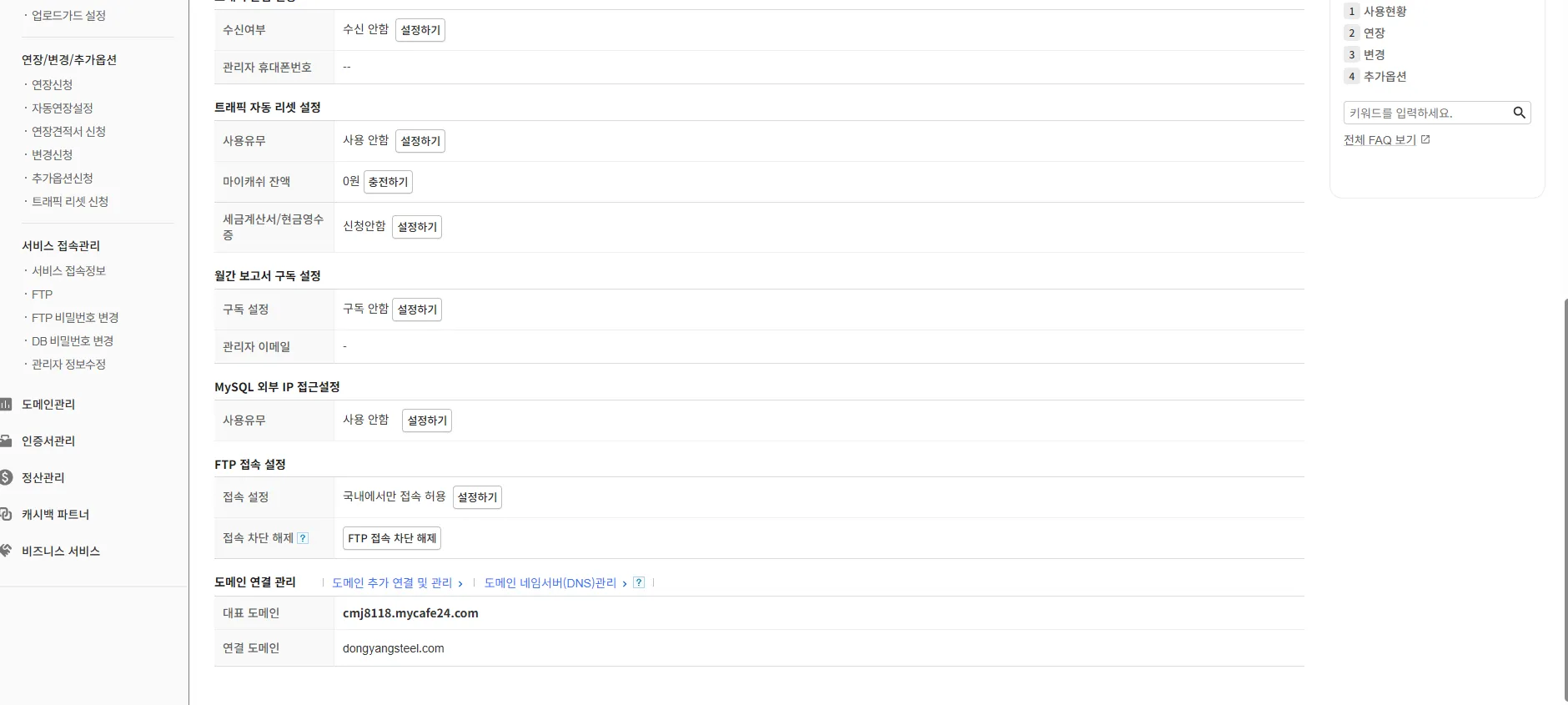Select connected domain dongyangsteel.com
Image resolution: width=1568 pixels, height=705 pixels.
(x=394, y=648)
